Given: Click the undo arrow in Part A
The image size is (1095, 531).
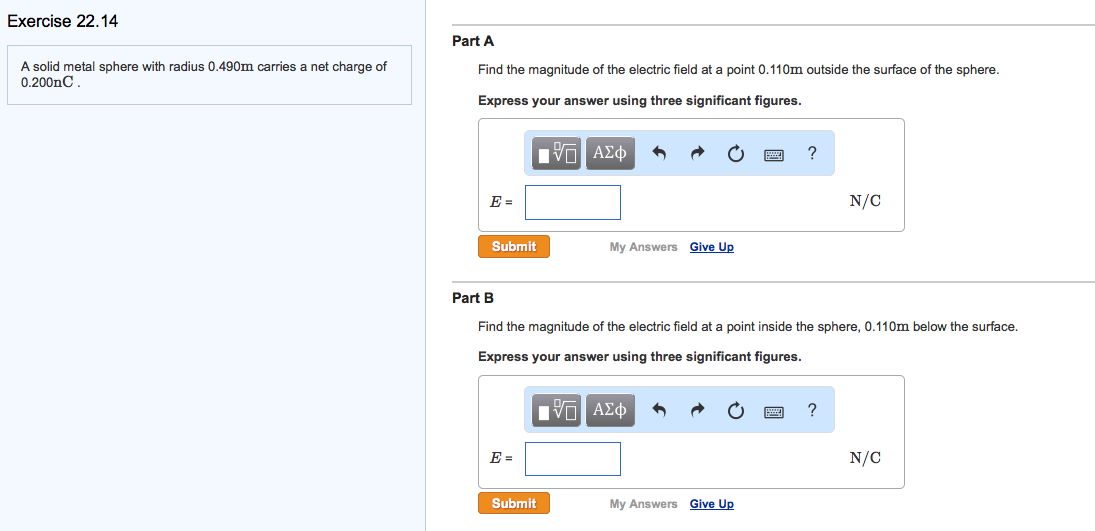Looking at the screenshot, I should (659, 154).
